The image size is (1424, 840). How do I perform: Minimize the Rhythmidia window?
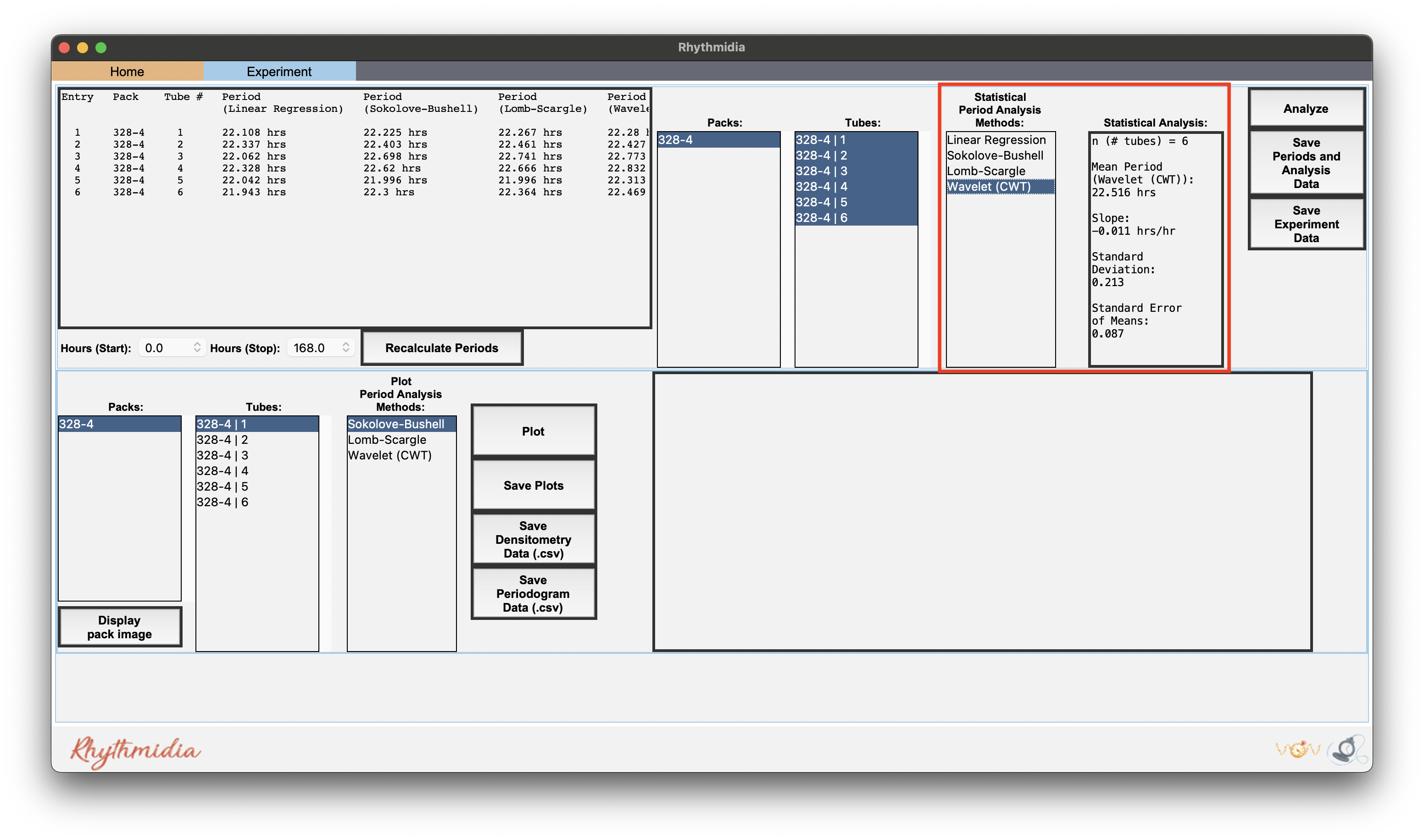click(83, 48)
